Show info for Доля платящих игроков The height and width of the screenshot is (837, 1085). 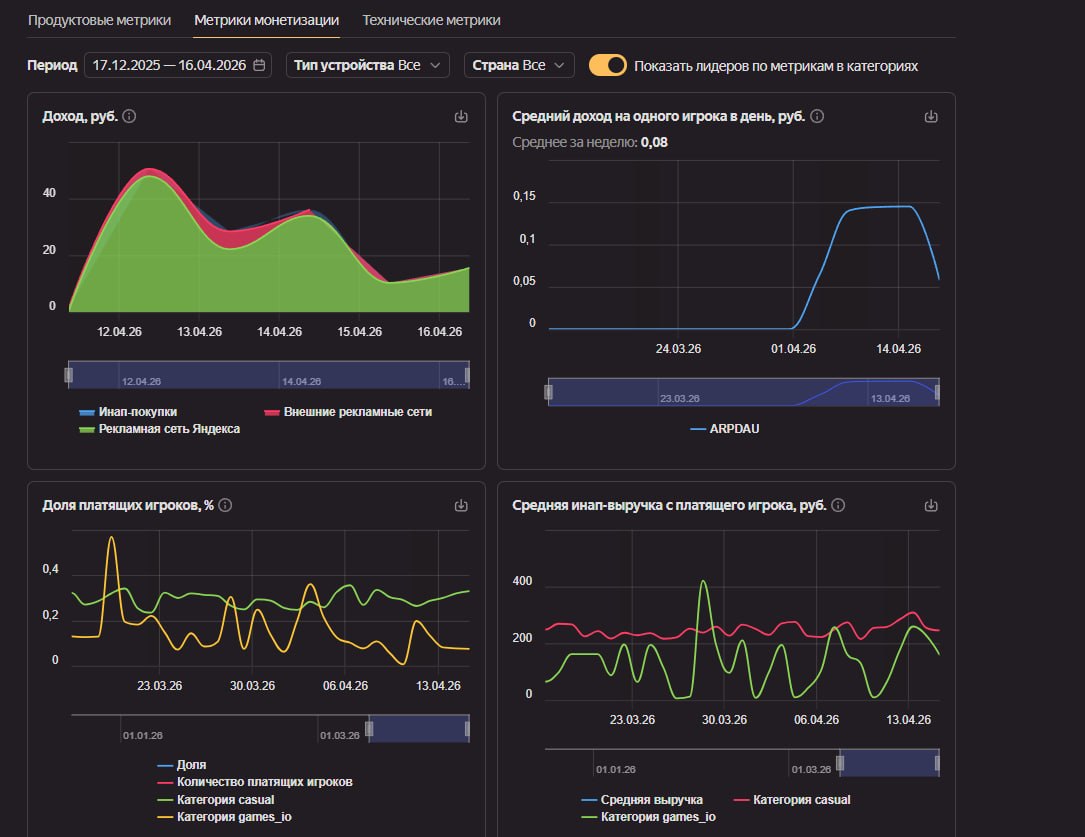[x=225, y=506]
